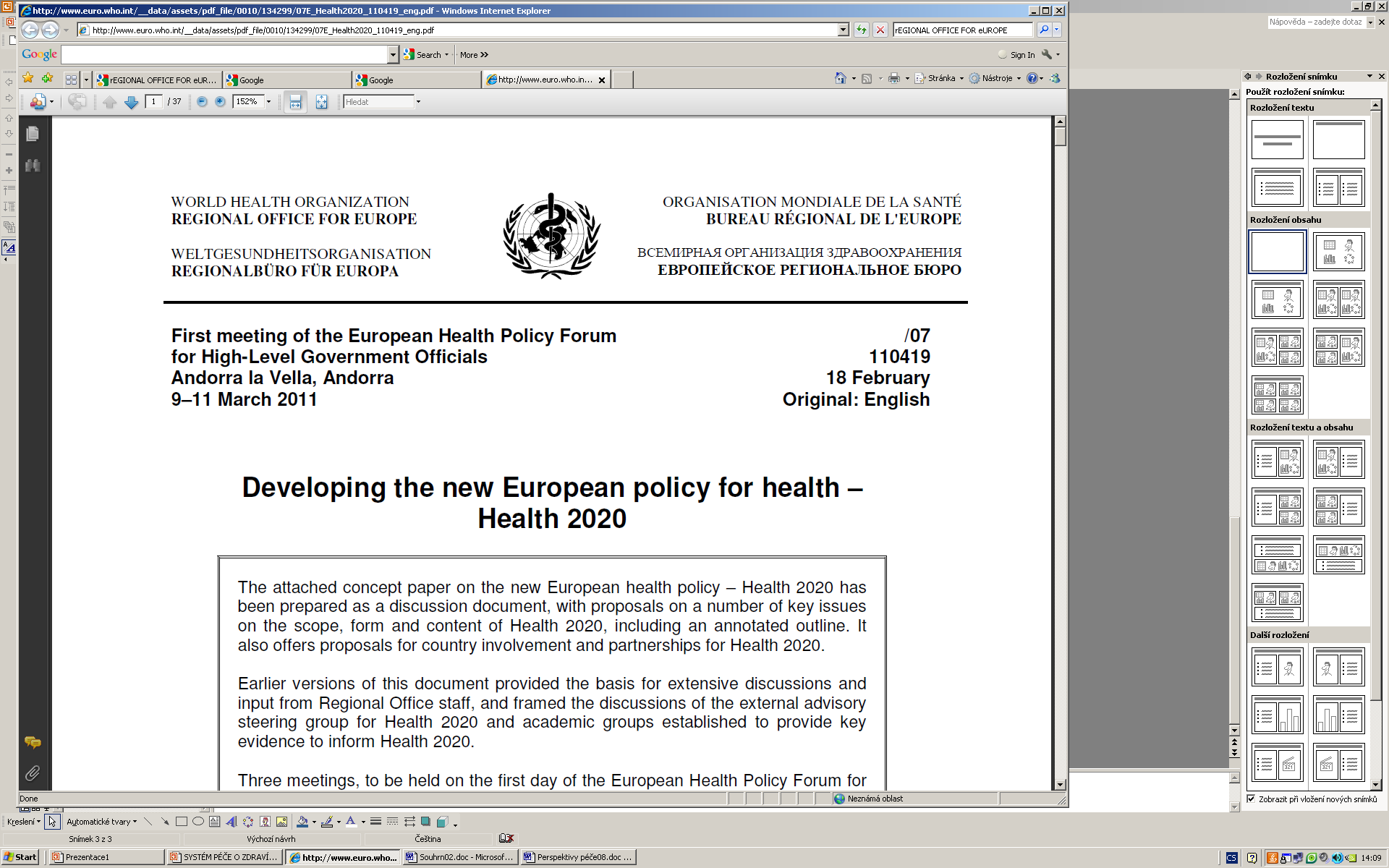1389x868 pixels.
Task: Click the Hledat find text field
Action: click(x=379, y=102)
